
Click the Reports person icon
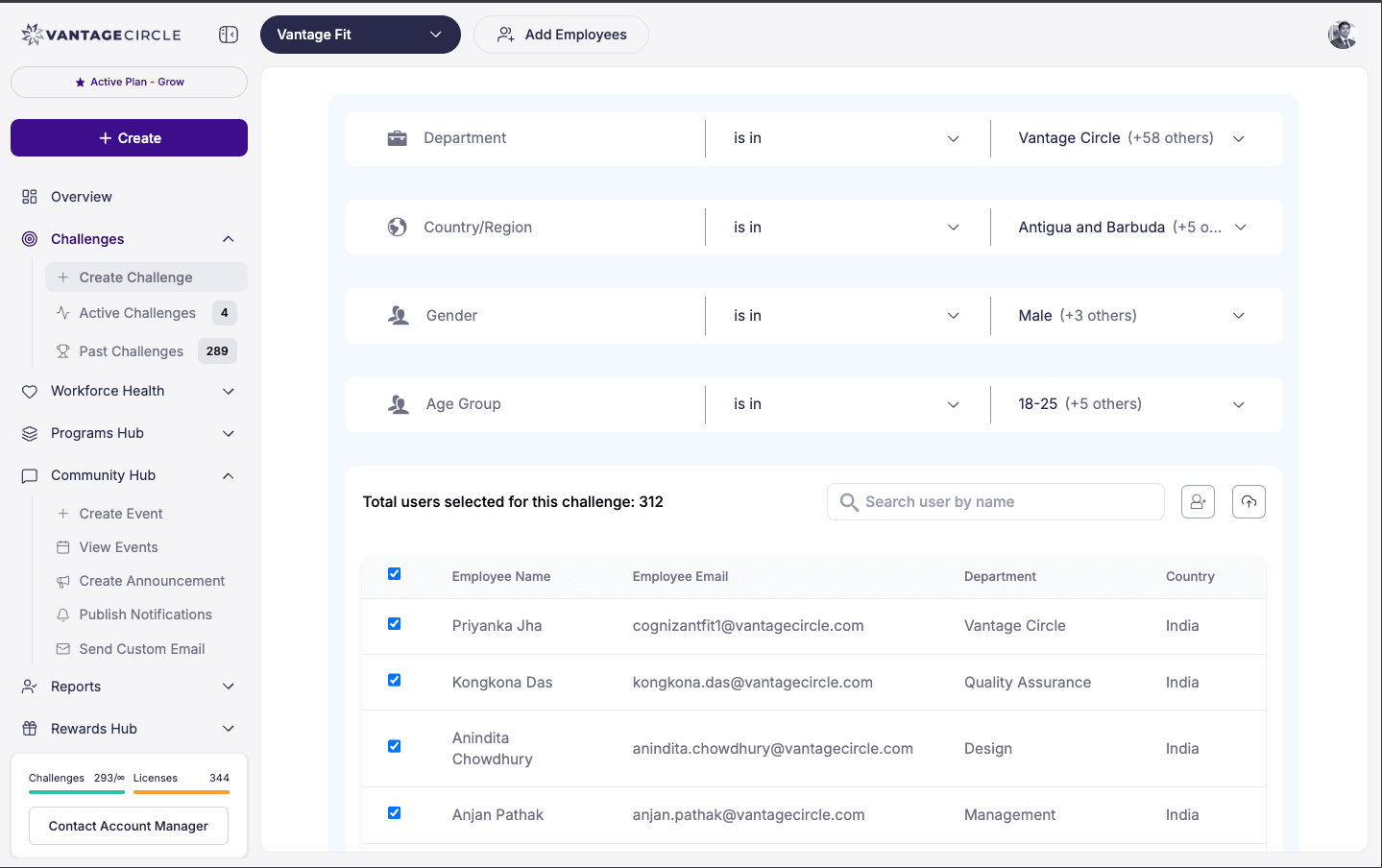[x=30, y=687]
